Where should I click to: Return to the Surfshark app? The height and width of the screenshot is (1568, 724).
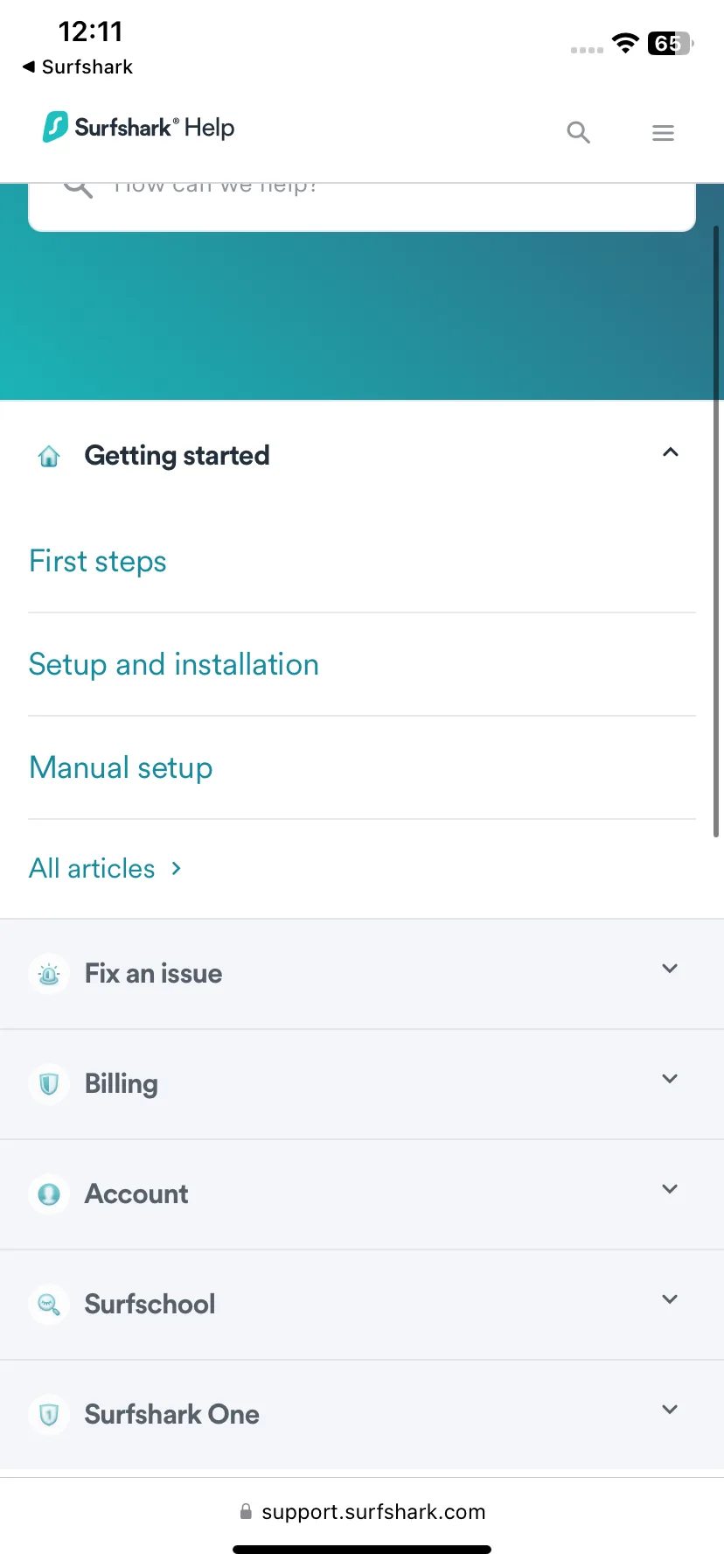click(78, 66)
